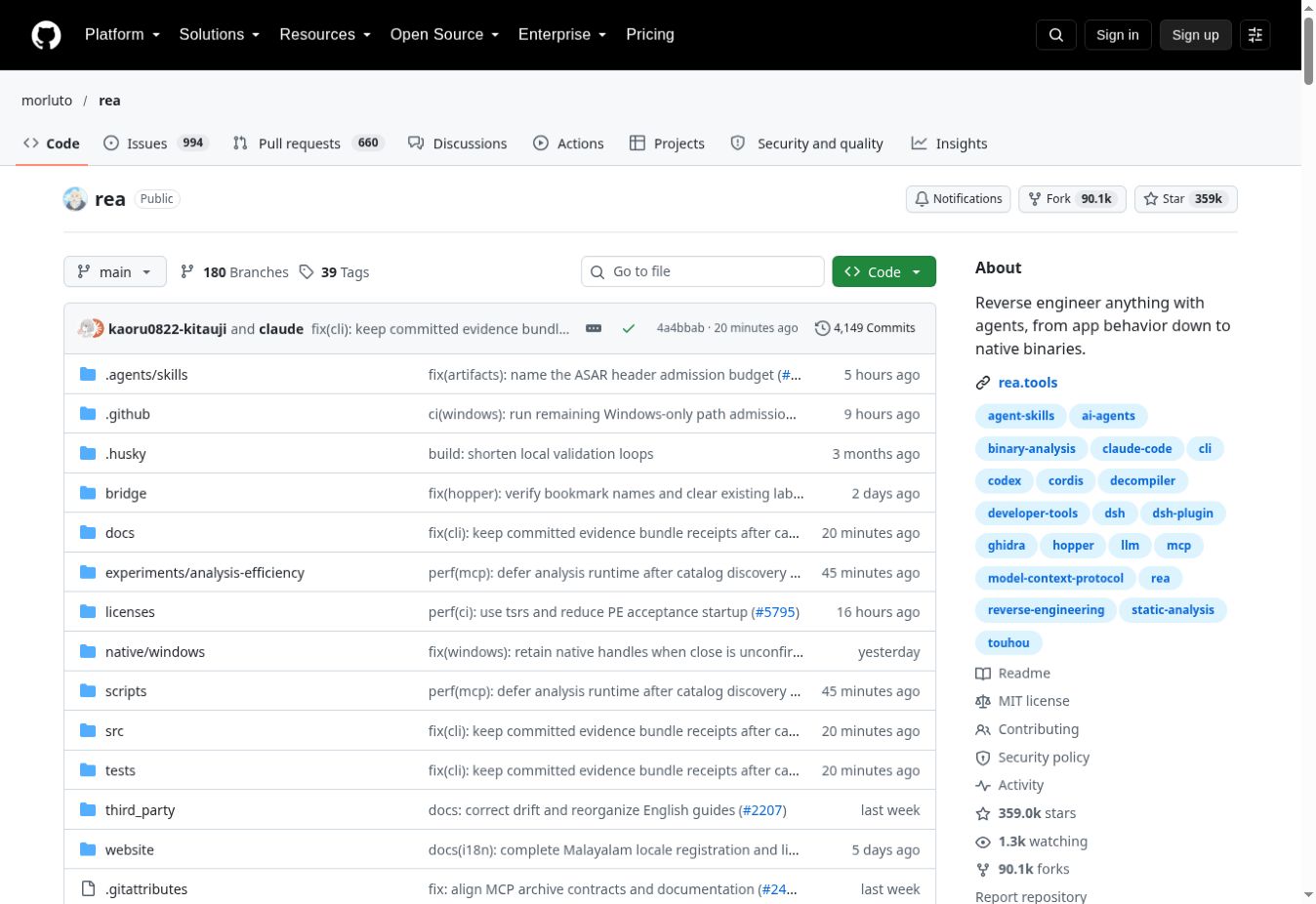
Task: Select the reverse-engineering topic tag
Action: click(1046, 610)
